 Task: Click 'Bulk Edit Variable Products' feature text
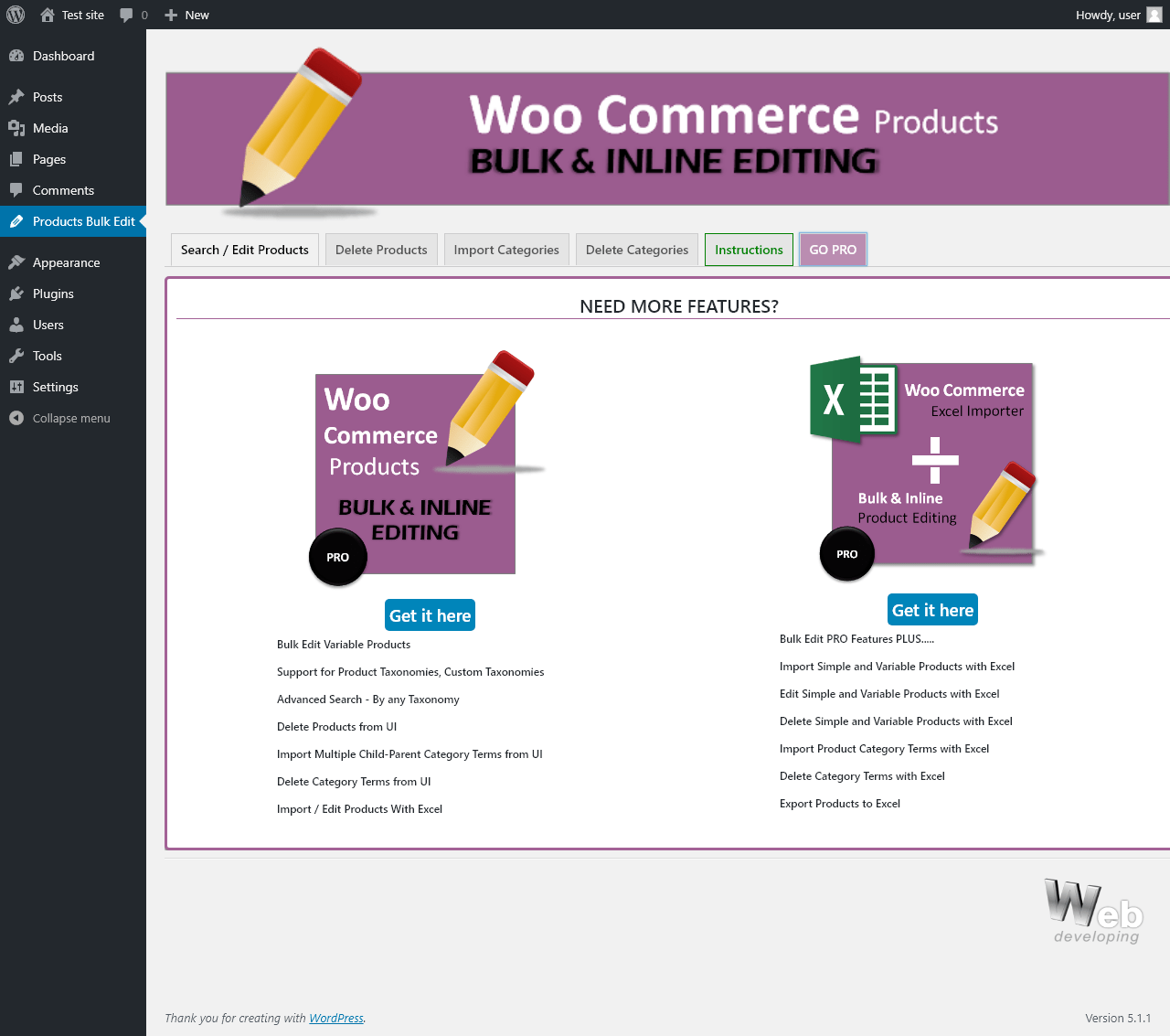[344, 645]
